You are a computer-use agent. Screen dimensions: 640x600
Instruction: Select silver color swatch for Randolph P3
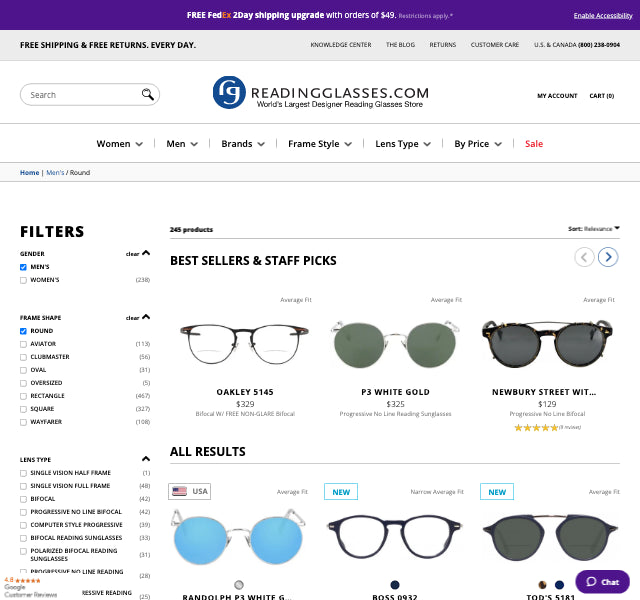[x=239, y=585]
